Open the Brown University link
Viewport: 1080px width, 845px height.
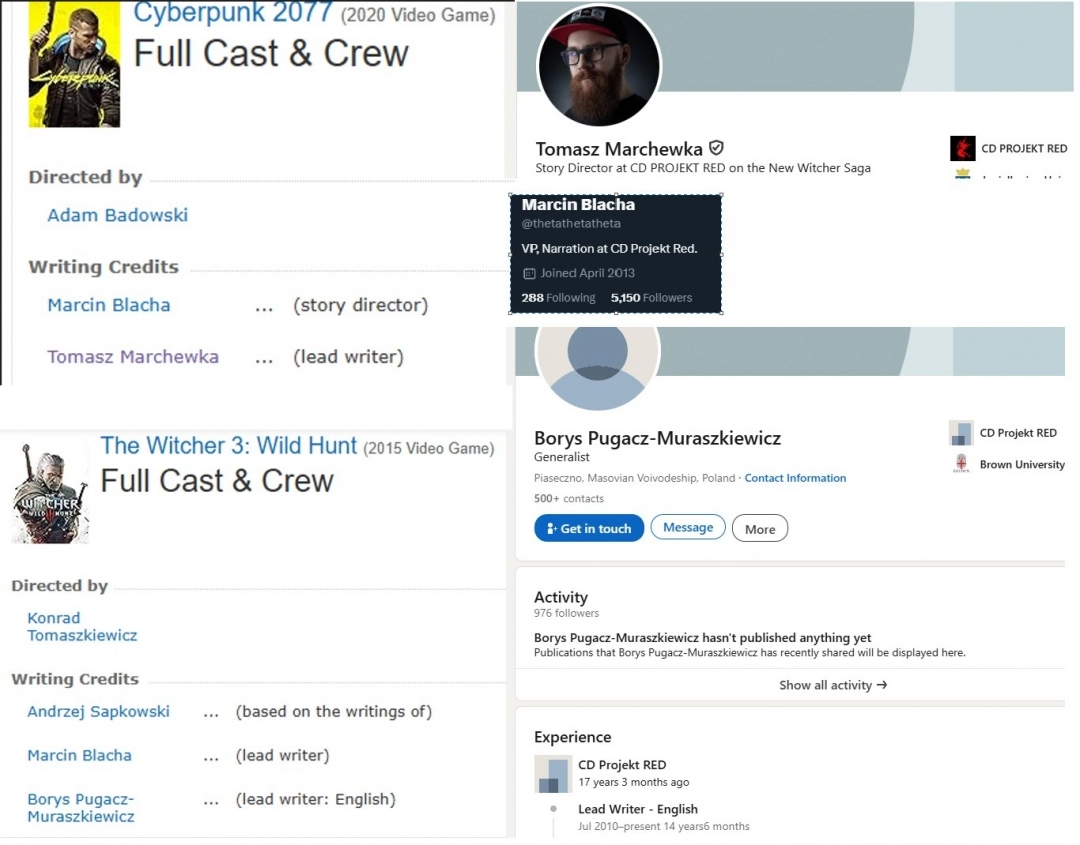coord(1022,465)
